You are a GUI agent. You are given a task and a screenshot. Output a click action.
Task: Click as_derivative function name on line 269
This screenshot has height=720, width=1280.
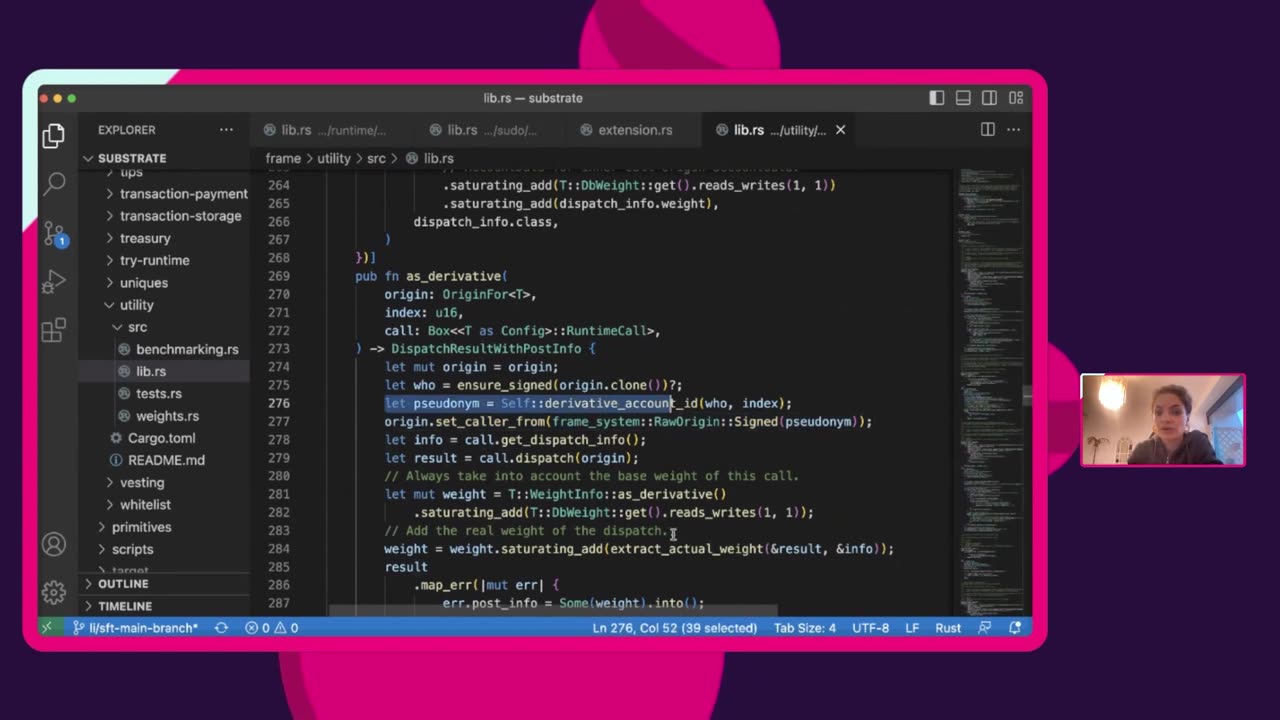(x=453, y=276)
